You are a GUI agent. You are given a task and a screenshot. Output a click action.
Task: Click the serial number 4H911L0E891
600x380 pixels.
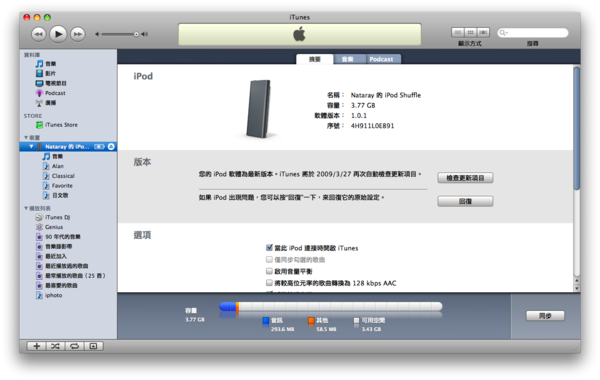pyautogui.click(x=372, y=126)
